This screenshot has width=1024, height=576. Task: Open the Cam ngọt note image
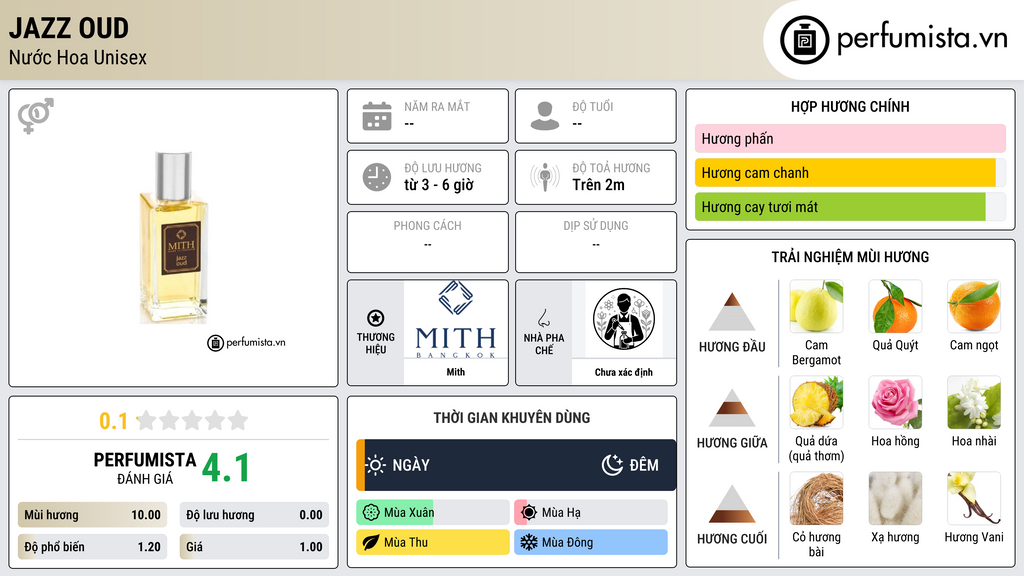point(974,306)
